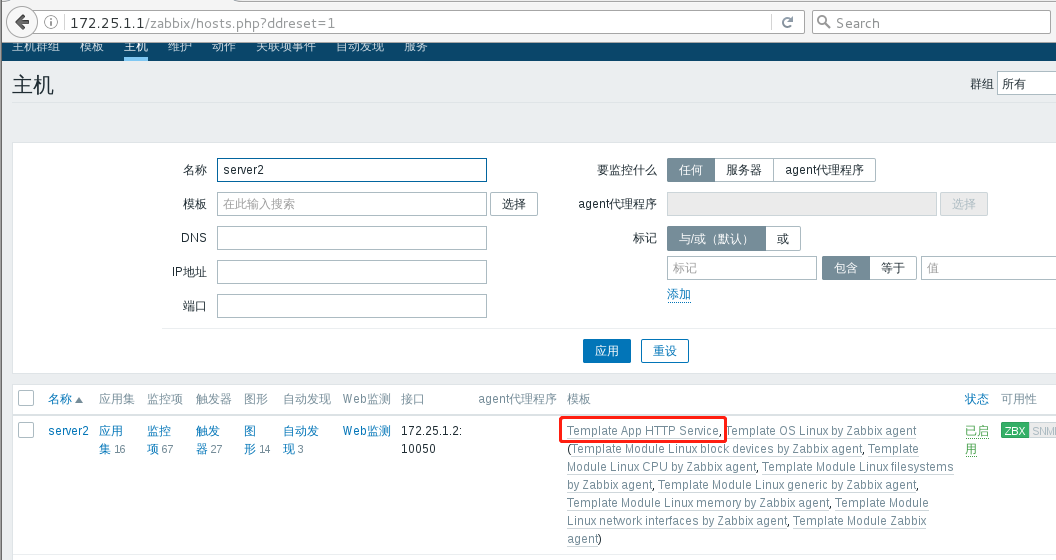Show site info icon in address bar

51,22
